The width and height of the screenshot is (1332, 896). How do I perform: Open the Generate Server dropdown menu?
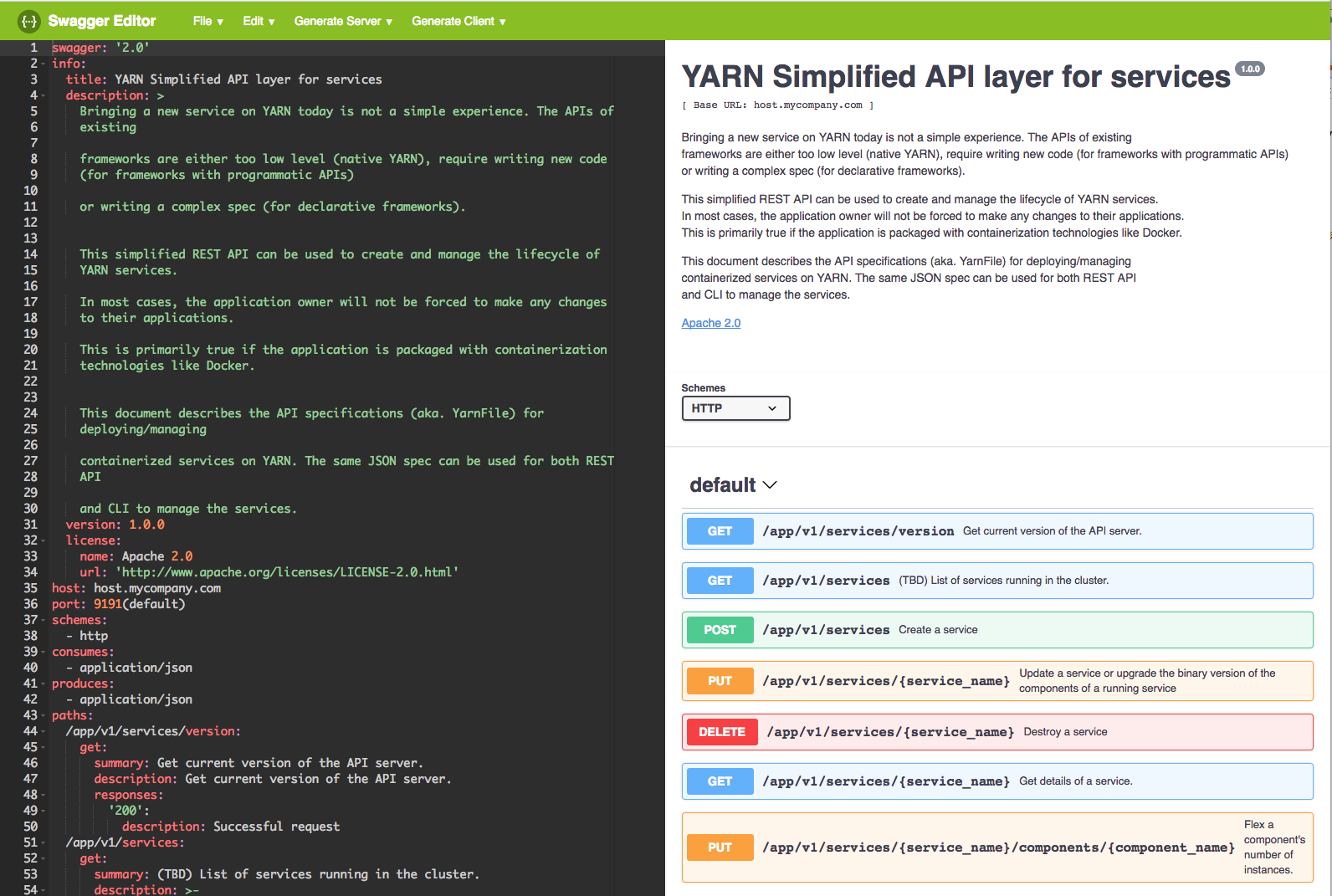coord(343,21)
